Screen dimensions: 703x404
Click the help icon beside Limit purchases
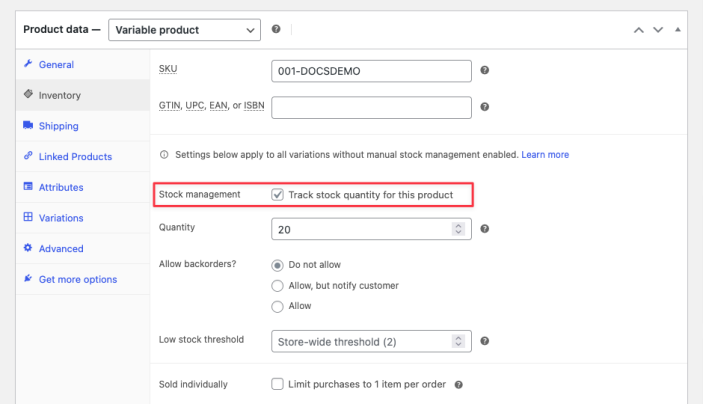(x=458, y=385)
